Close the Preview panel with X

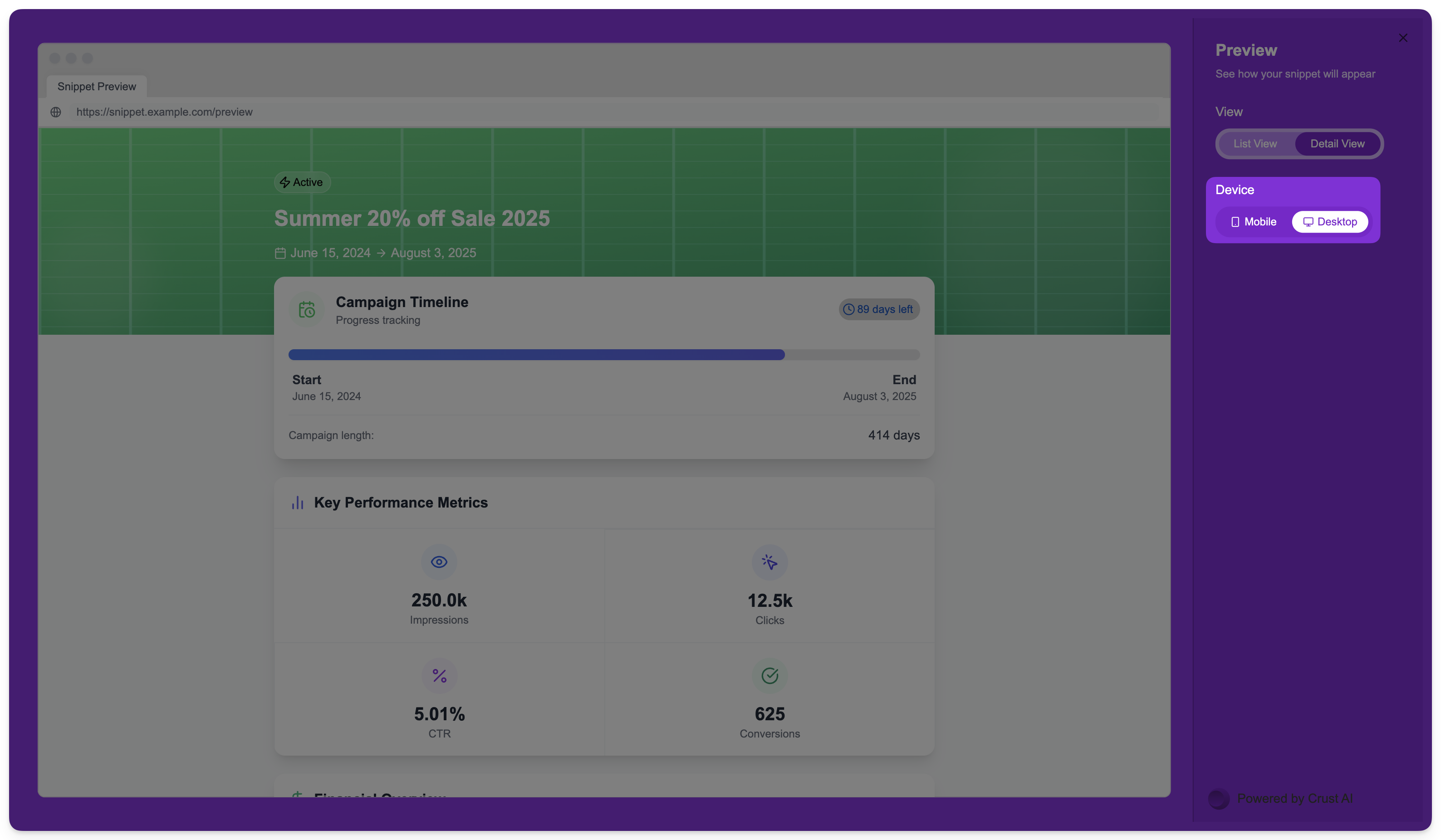(1403, 38)
